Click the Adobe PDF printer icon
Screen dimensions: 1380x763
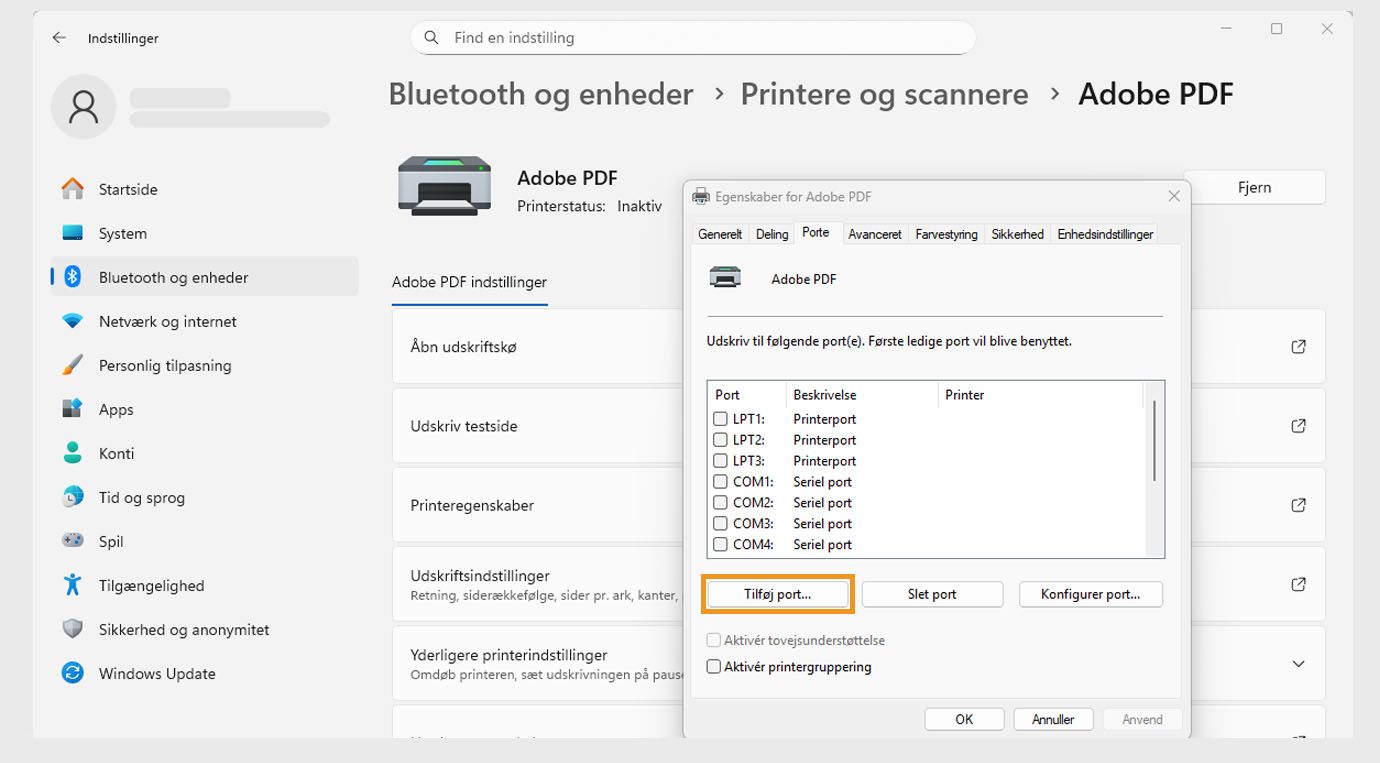point(444,185)
